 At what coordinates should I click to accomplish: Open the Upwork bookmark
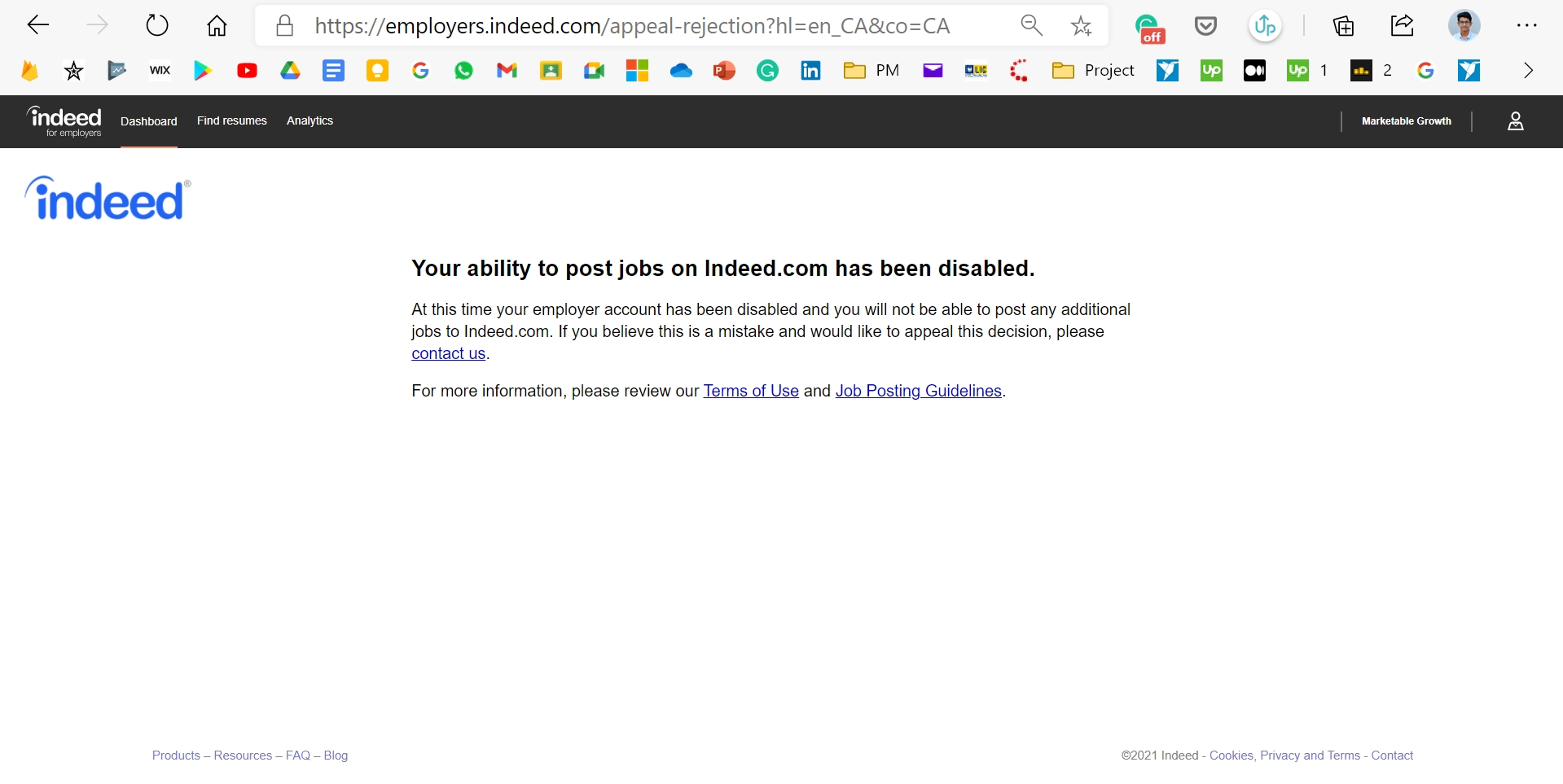1211,70
